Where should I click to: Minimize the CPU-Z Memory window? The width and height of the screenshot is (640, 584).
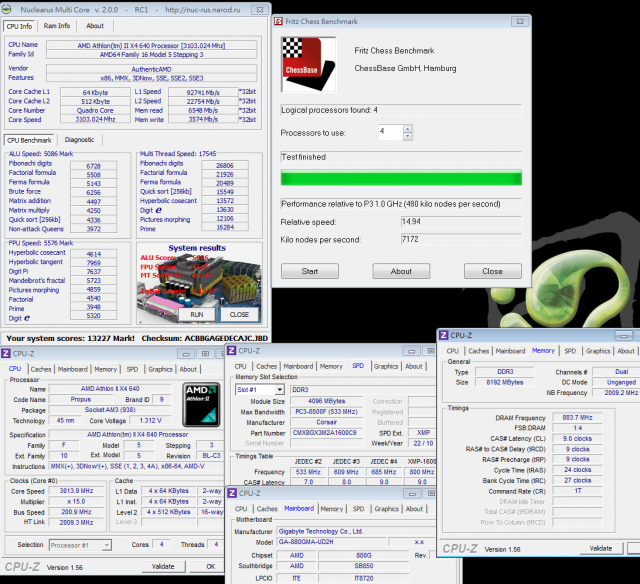coord(624,335)
